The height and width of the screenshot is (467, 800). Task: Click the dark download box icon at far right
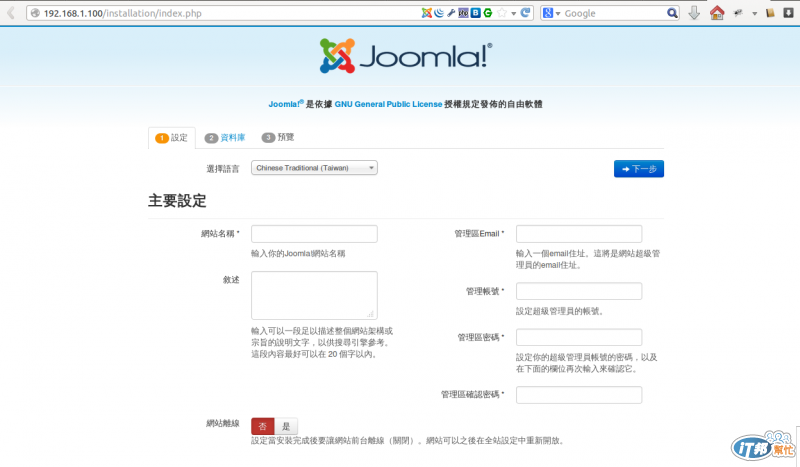tap(788, 13)
